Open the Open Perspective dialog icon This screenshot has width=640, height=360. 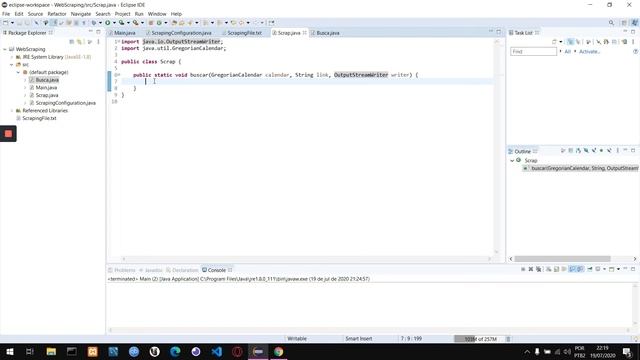pos(624,23)
